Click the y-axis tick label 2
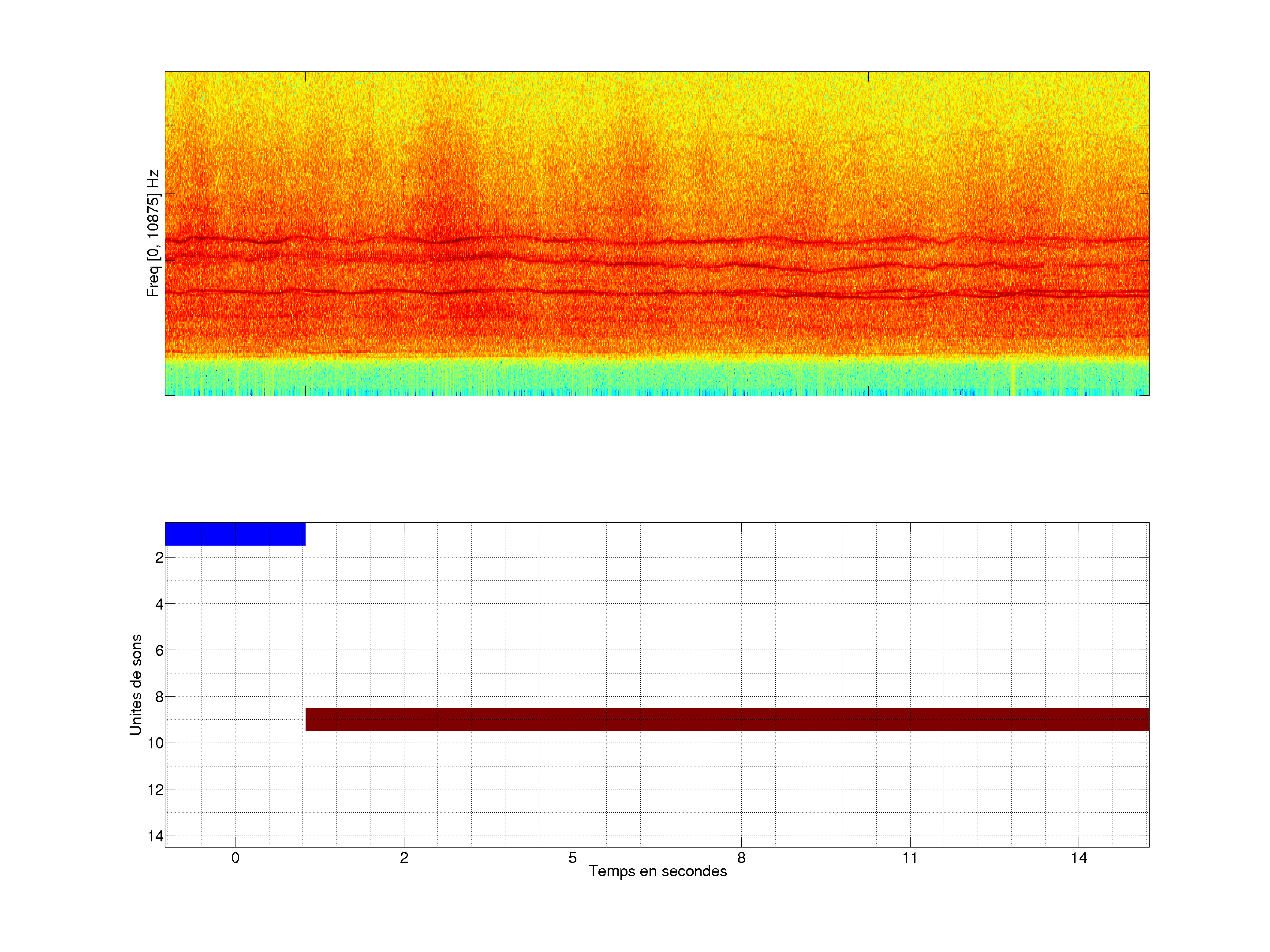1270x952 pixels. pyautogui.click(x=159, y=558)
